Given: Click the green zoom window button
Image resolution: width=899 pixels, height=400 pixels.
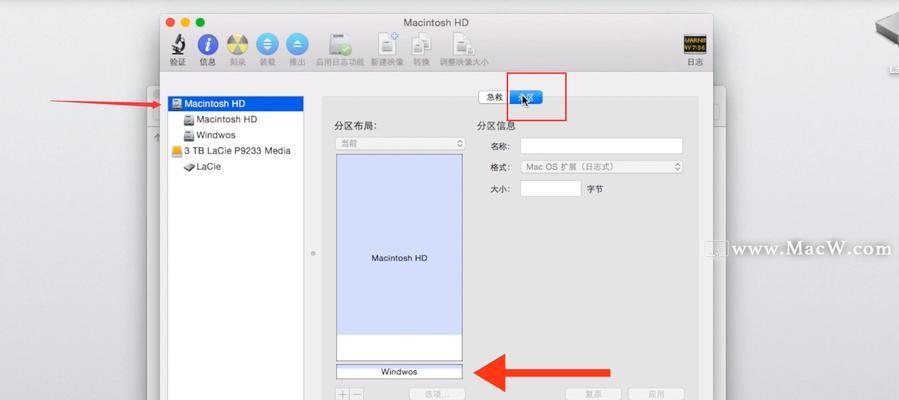Looking at the screenshot, I should tap(200, 22).
